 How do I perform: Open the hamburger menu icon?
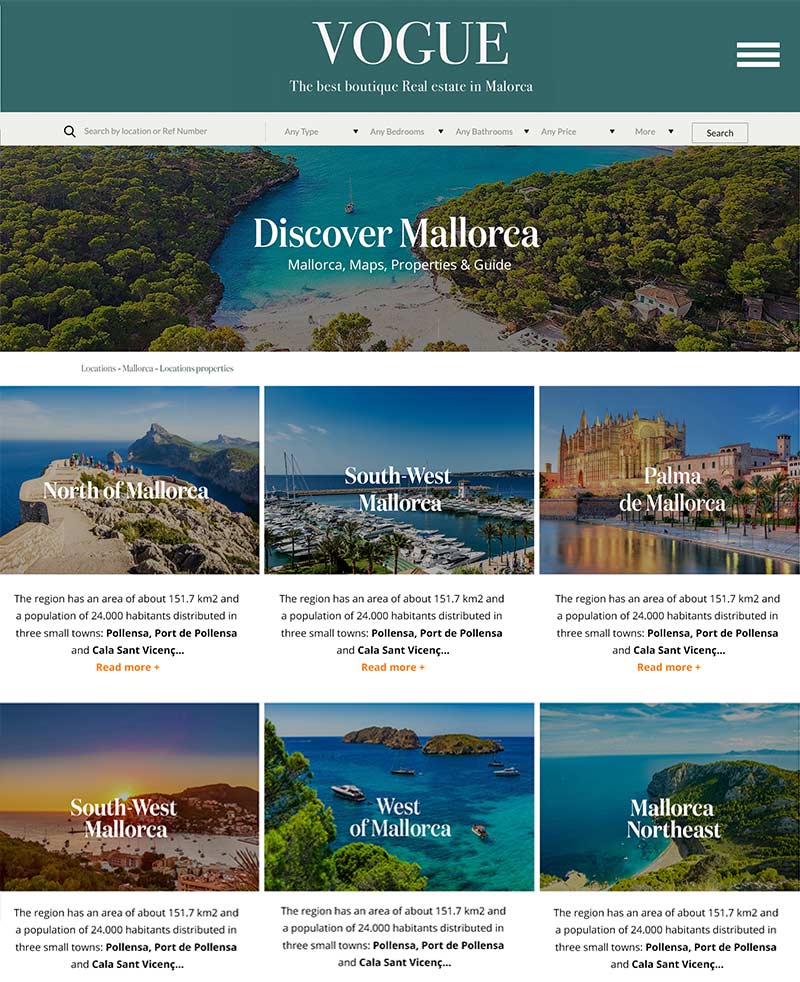pyautogui.click(x=758, y=54)
